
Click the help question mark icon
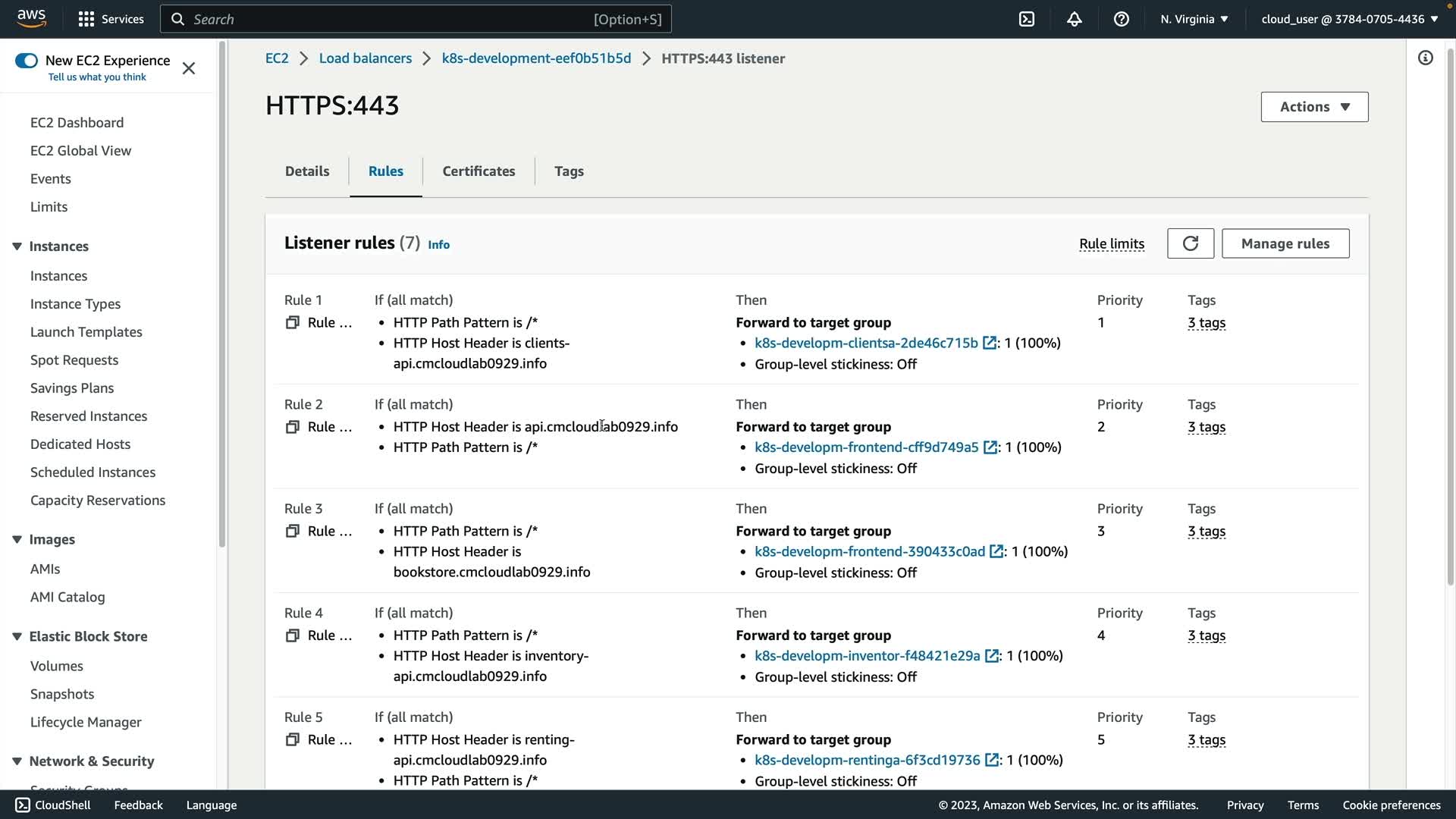click(1121, 19)
